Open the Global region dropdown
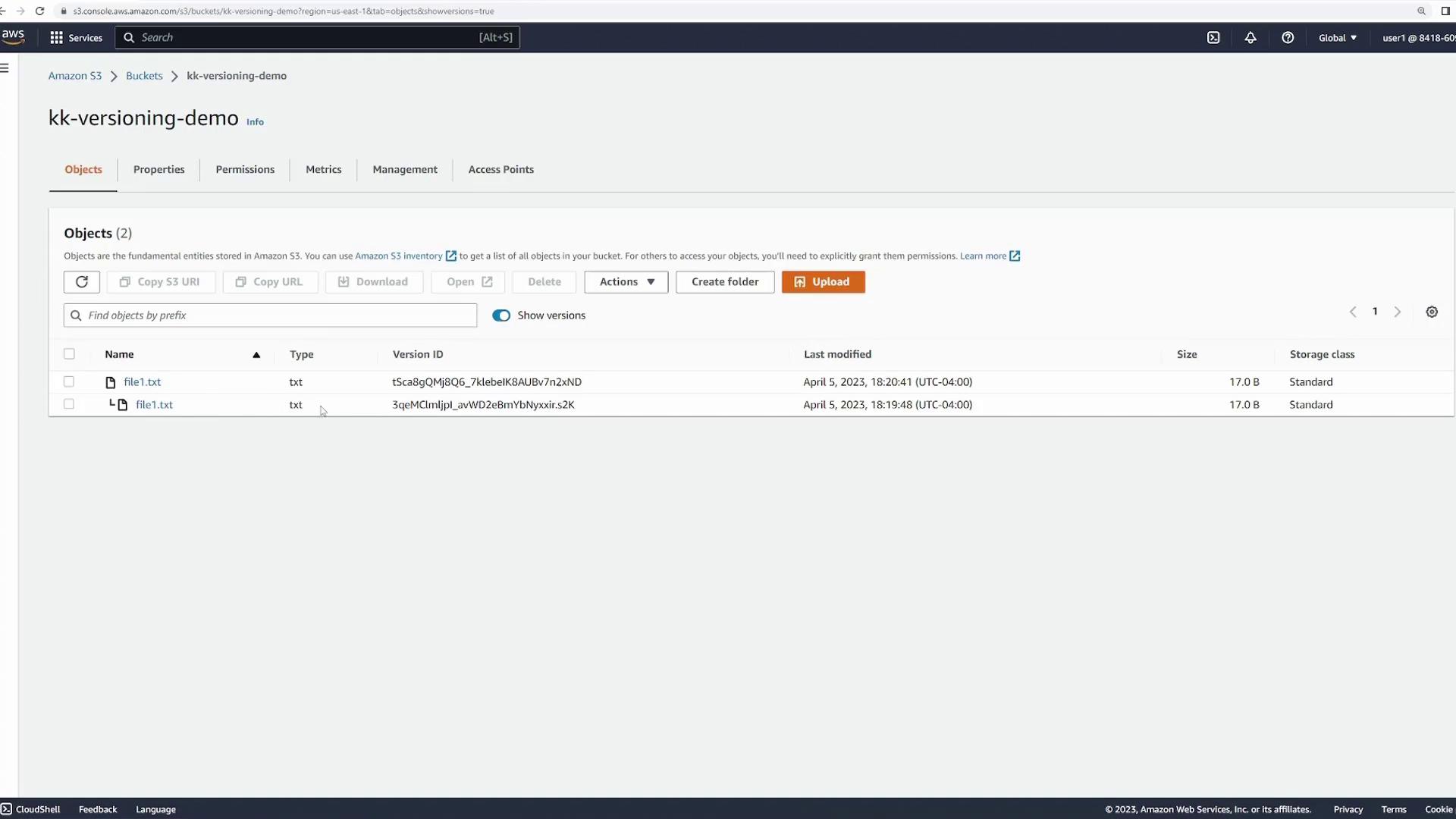Image resolution: width=1456 pixels, height=819 pixels. click(1338, 38)
